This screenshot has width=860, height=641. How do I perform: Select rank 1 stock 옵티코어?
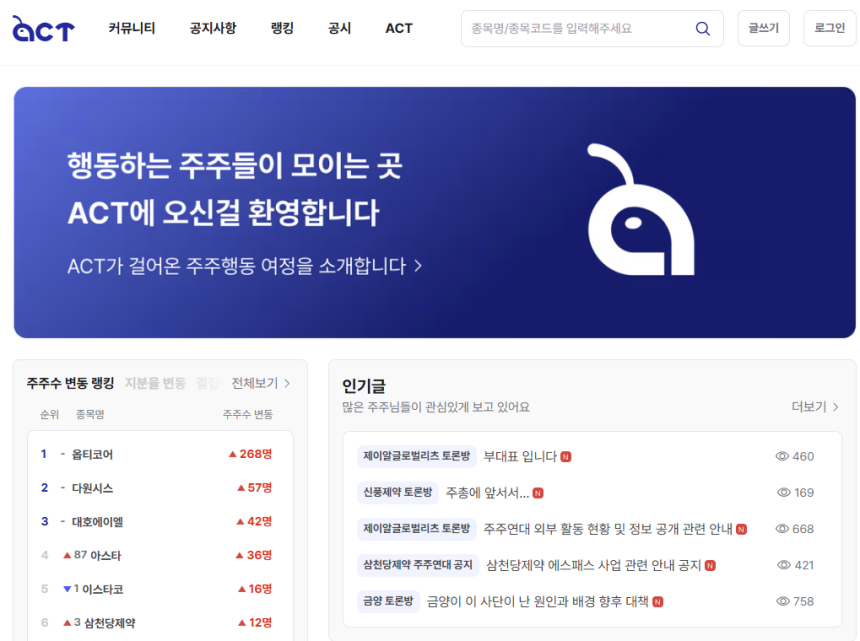coord(92,455)
